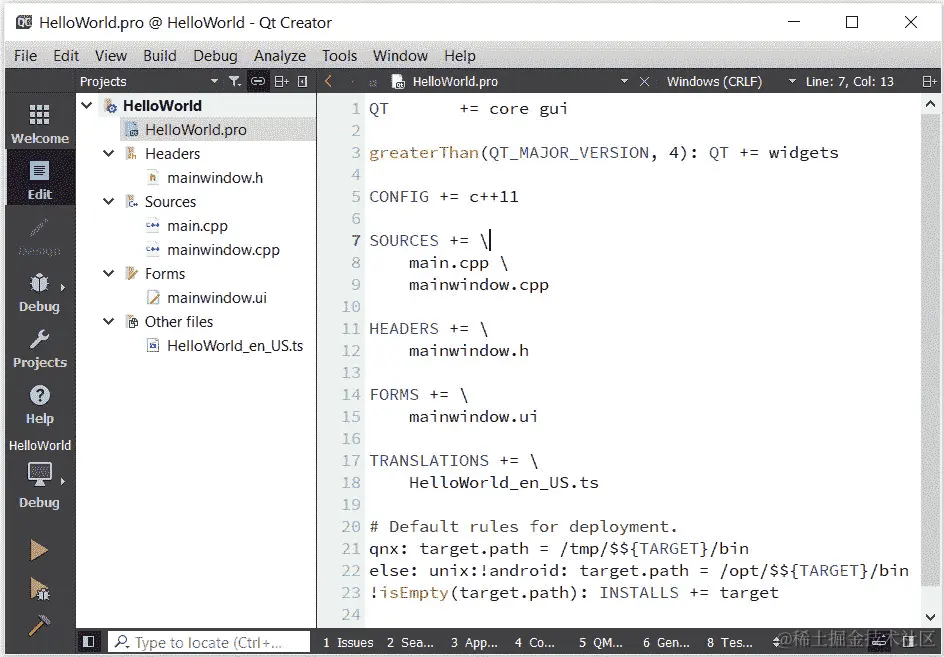
Task: Click the Line: 7, Col: 13 indicator
Action: pos(849,81)
